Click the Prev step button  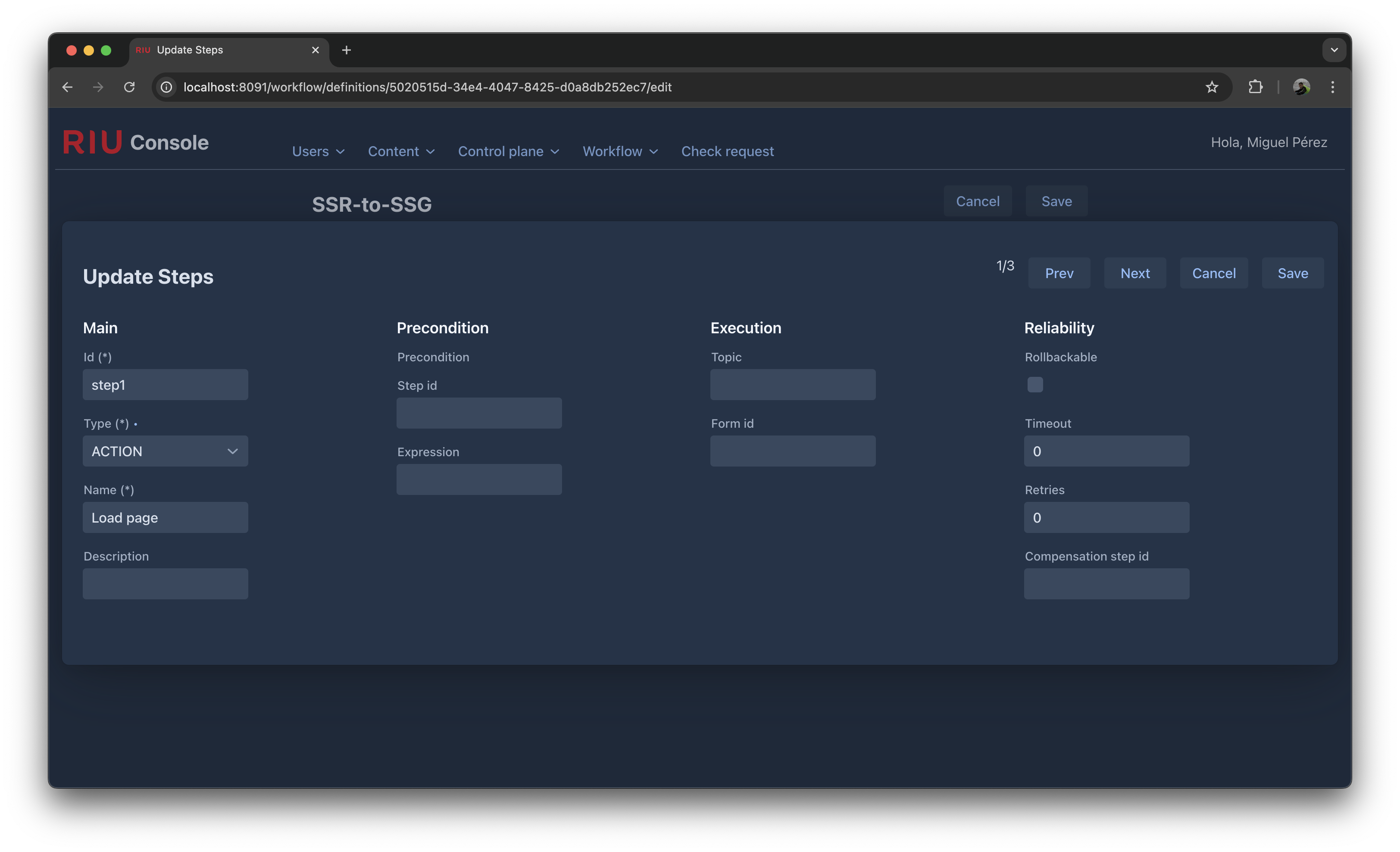1059,273
